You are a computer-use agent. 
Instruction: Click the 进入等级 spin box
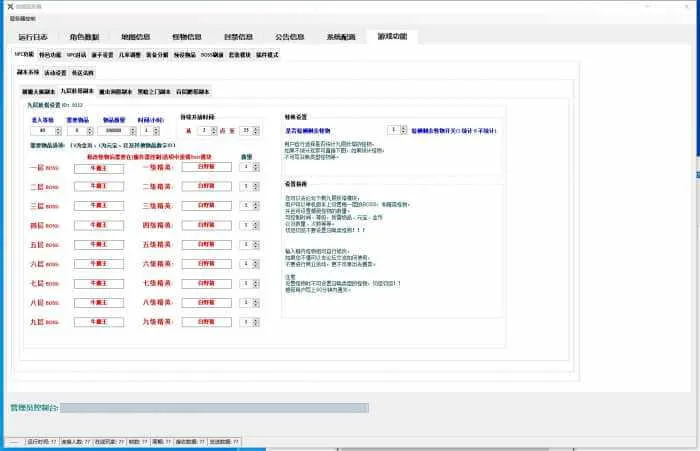click(x=46, y=131)
